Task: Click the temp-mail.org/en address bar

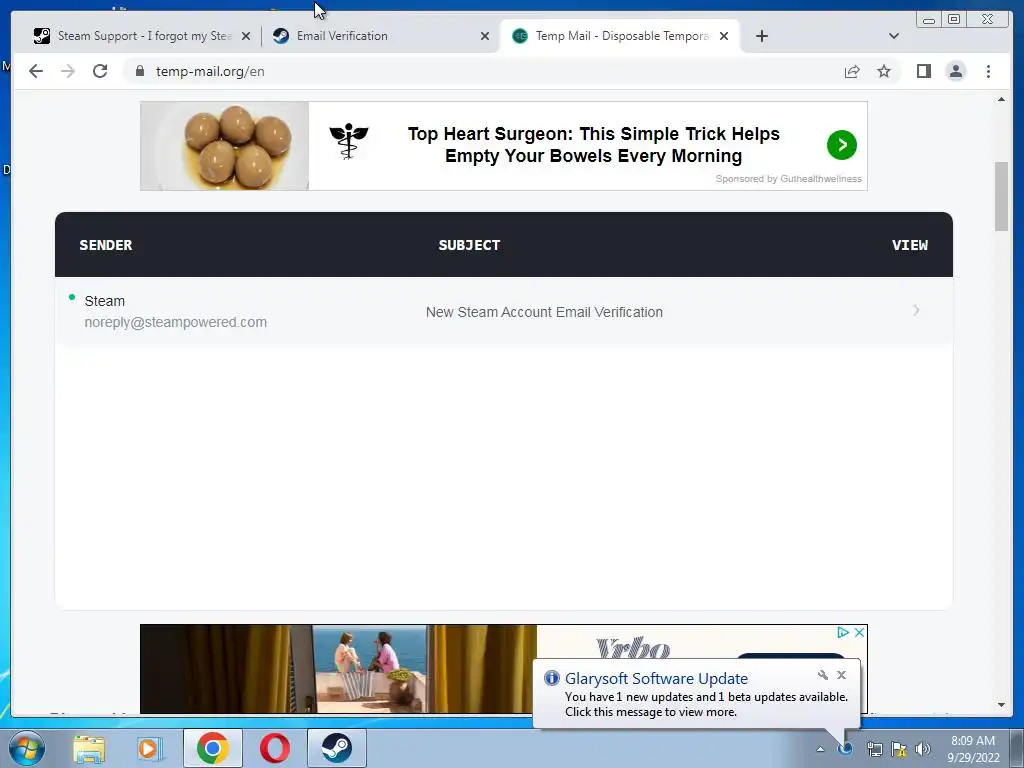Action: pos(483,71)
